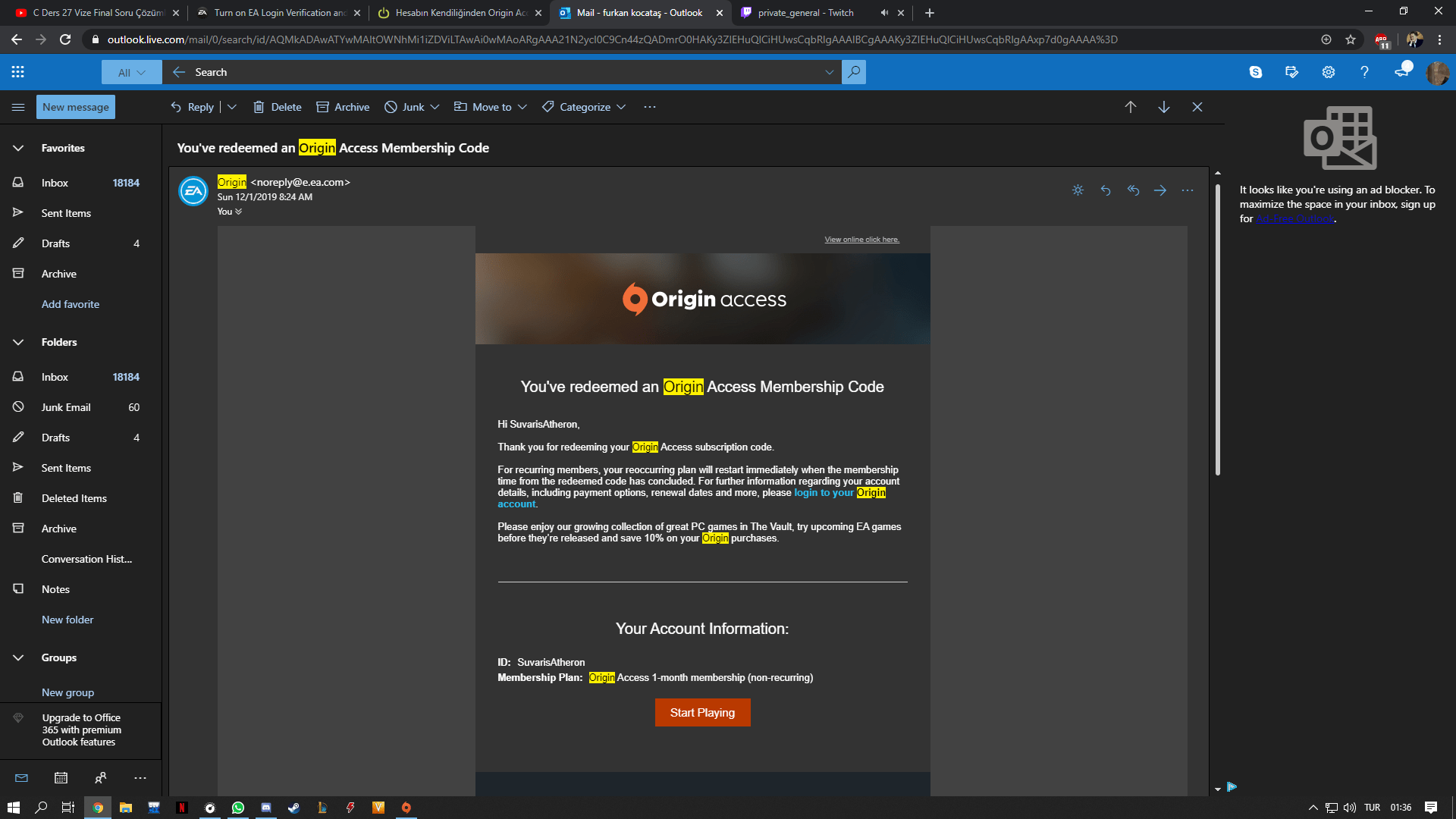Open the app launcher waffle icon
The image size is (1456, 819).
(18, 72)
